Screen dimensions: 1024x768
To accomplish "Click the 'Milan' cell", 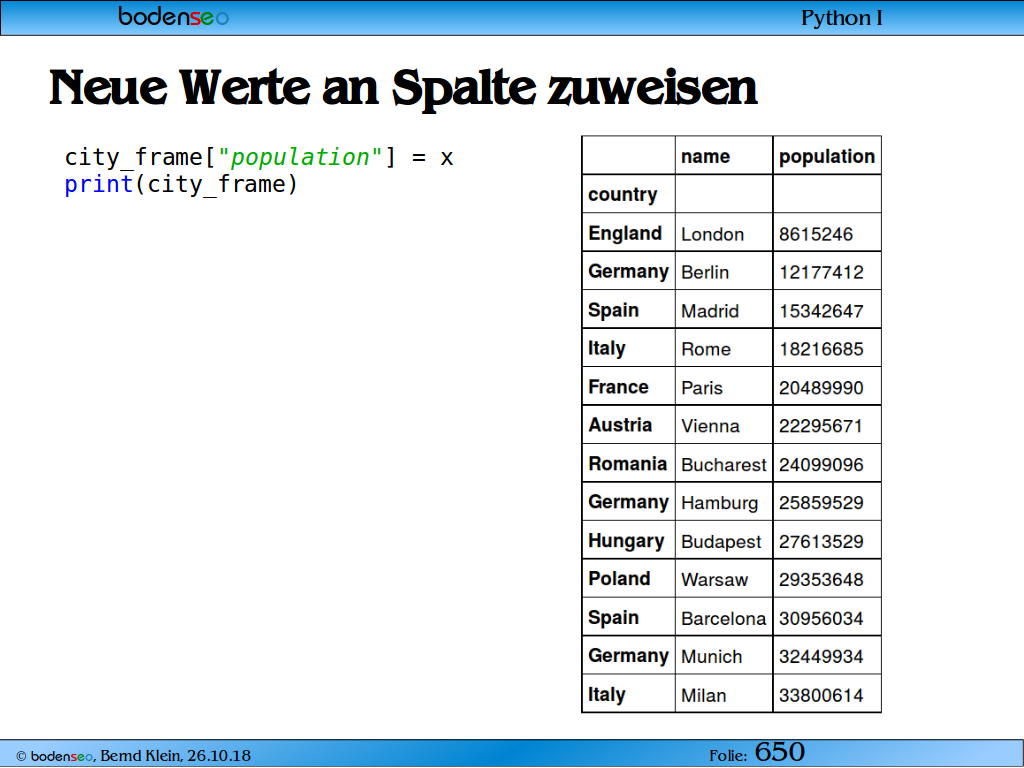I will [x=703, y=696].
